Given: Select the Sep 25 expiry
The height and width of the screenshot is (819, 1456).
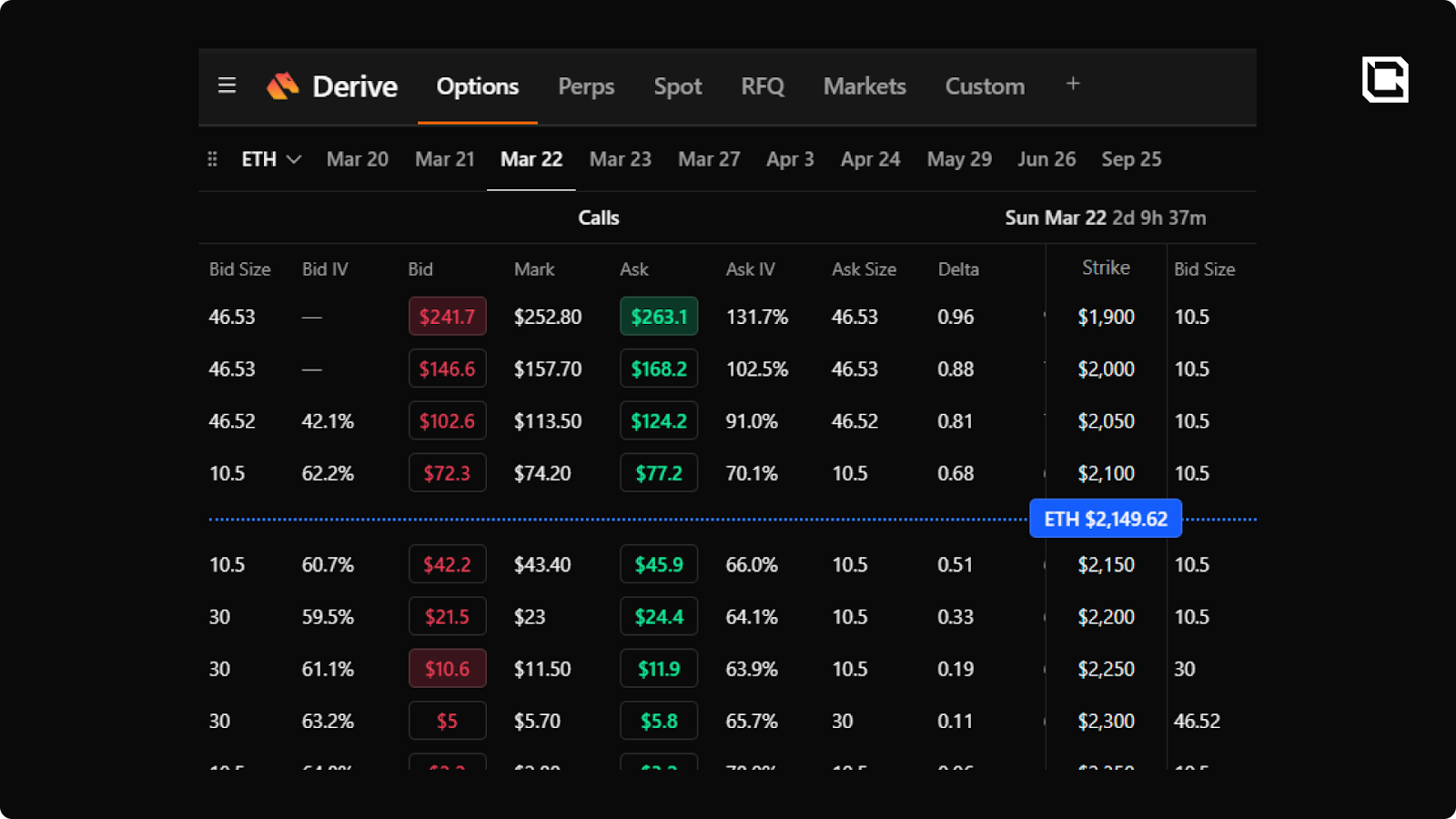Looking at the screenshot, I should click(1131, 159).
